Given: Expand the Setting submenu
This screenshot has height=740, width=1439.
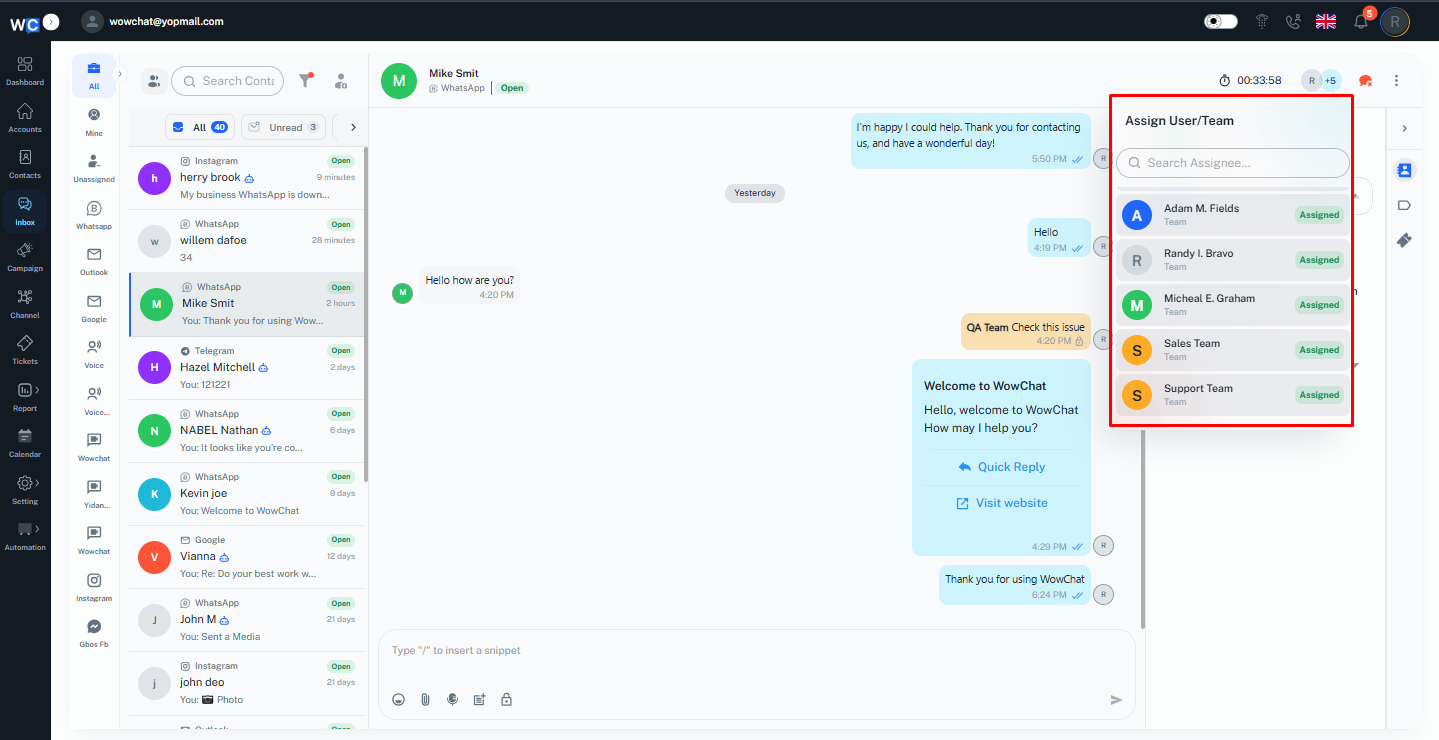Looking at the screenshot, I should pyautogui.click(x=37, y=481).
